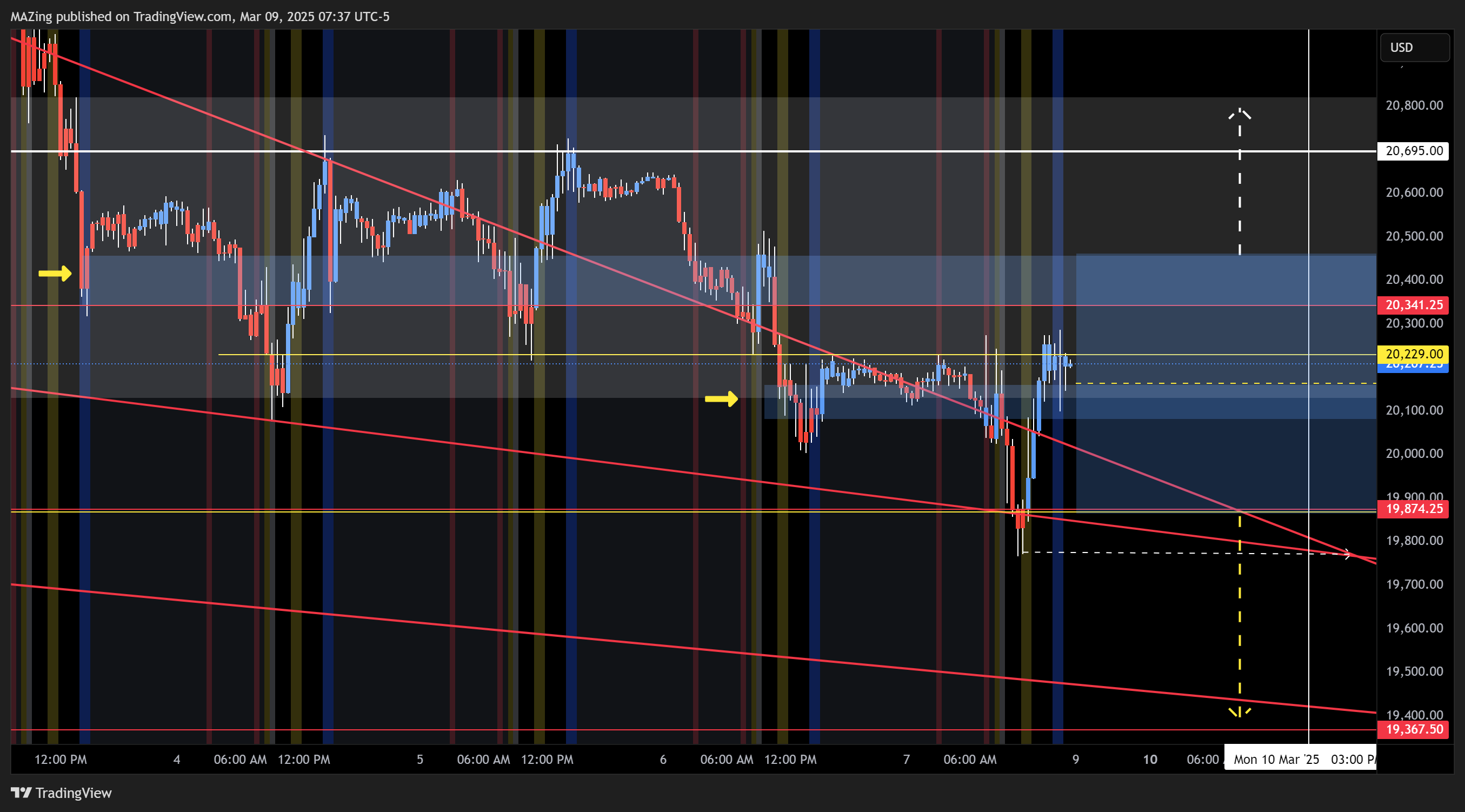This screenshot has width=1465, height=812.
Task: Click the date 9 on time axis
Action: point(1075,759)
